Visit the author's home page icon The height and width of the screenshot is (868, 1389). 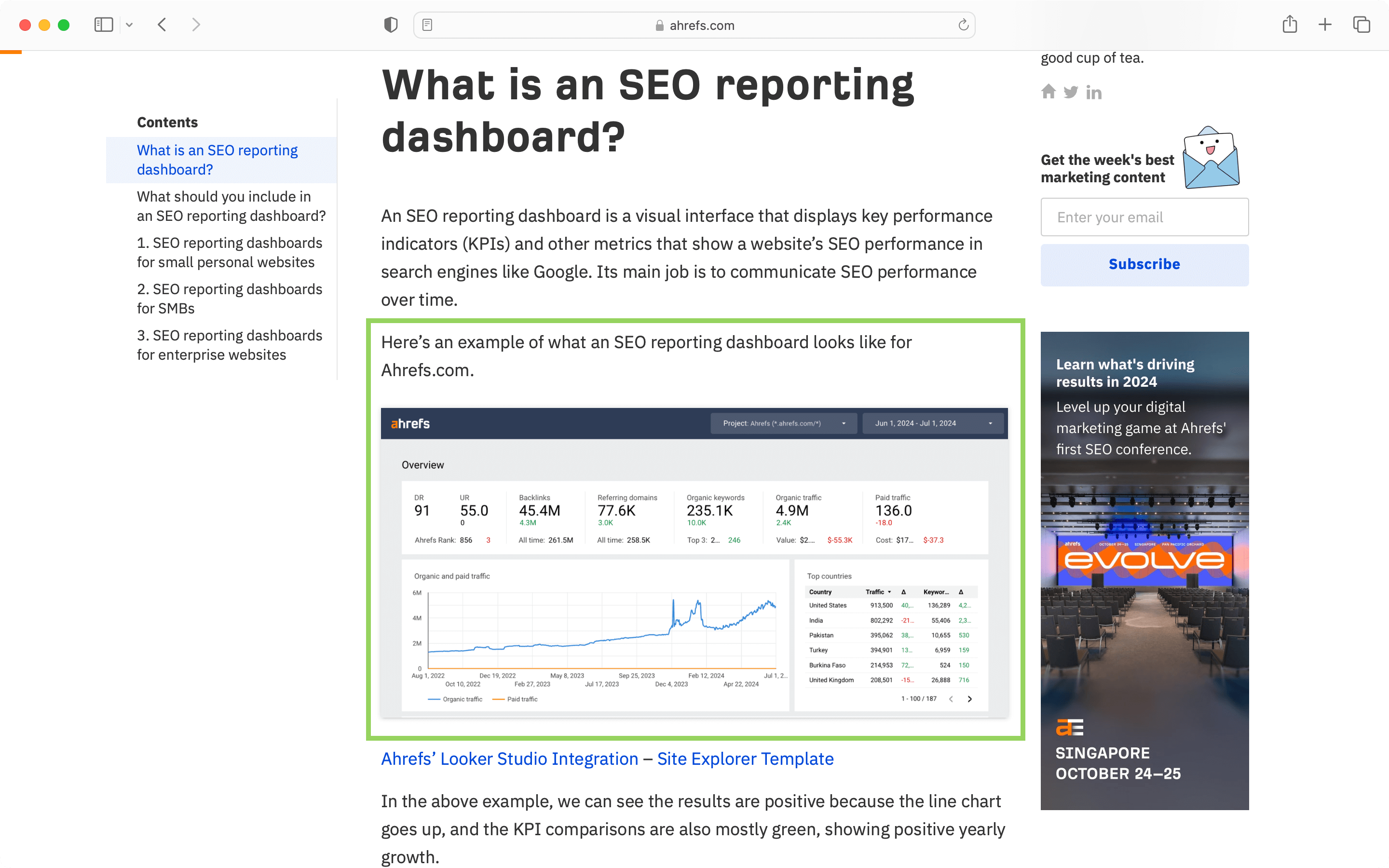click(x=1049, y=92)
